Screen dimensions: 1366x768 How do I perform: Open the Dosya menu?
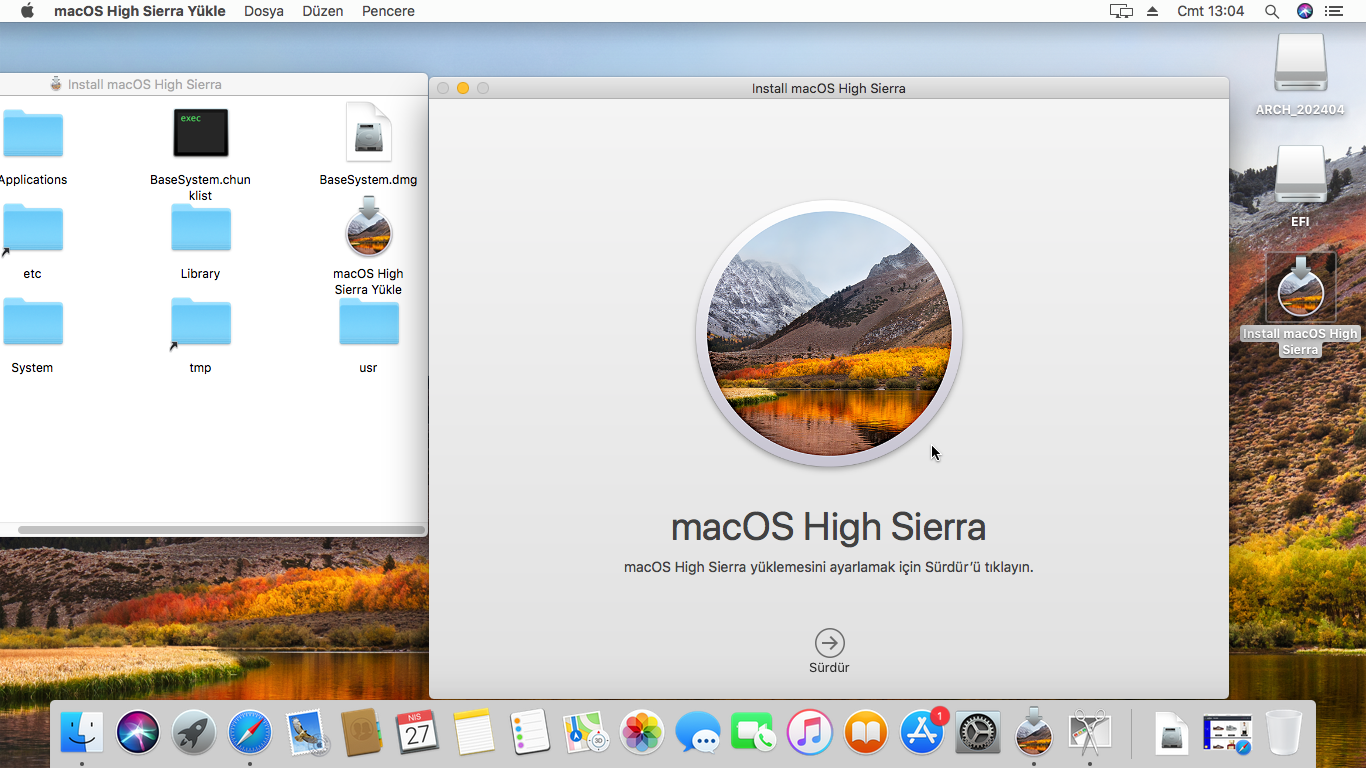tap(264, 11)
